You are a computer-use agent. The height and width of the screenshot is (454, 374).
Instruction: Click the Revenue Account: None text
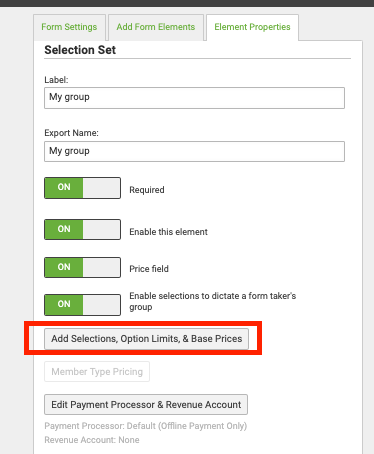[92, 440]
